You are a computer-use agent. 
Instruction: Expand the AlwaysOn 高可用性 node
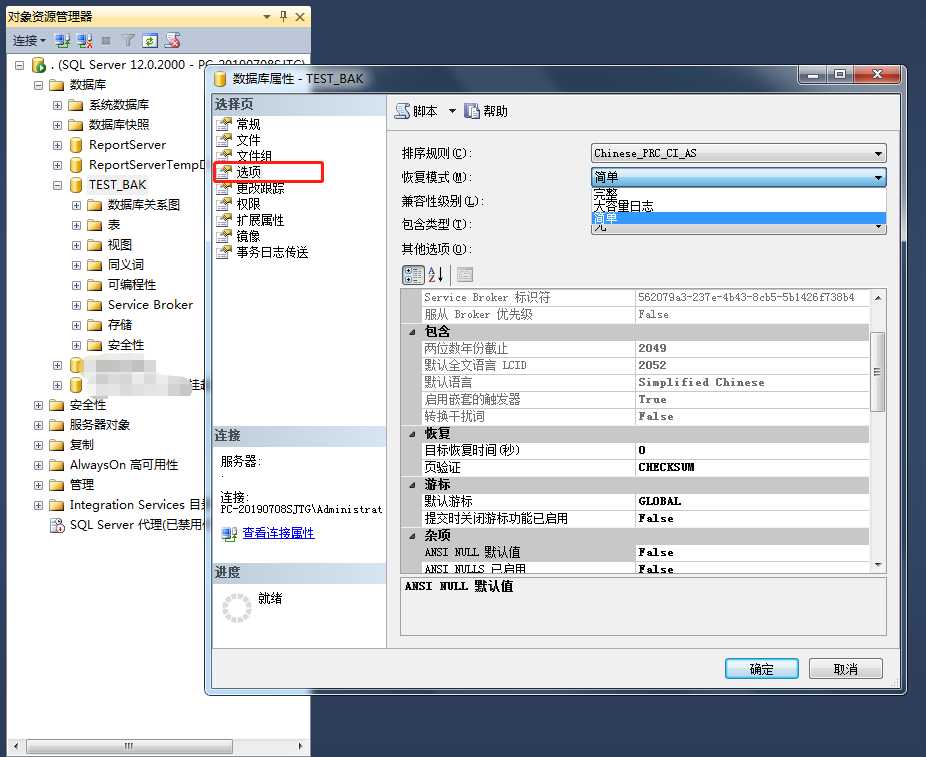(38, 465)
